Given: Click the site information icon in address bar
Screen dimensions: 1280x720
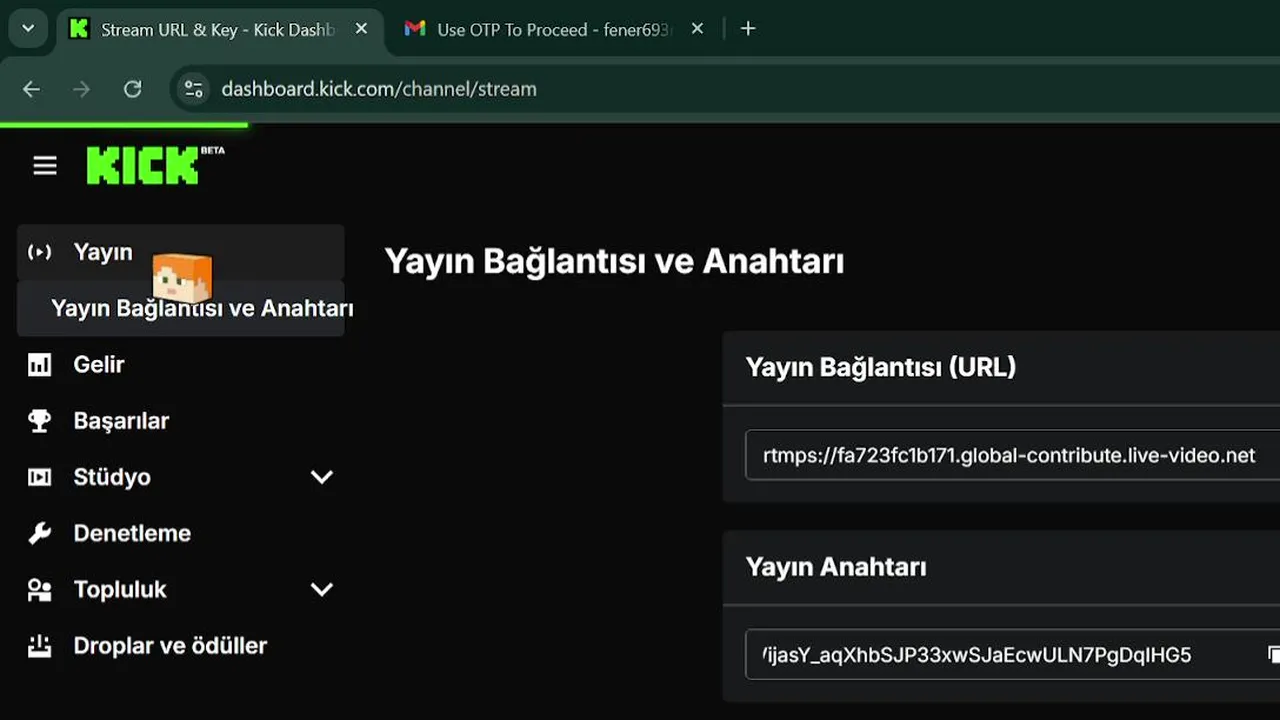Looking at the screenshot, I should coord(193,89).
